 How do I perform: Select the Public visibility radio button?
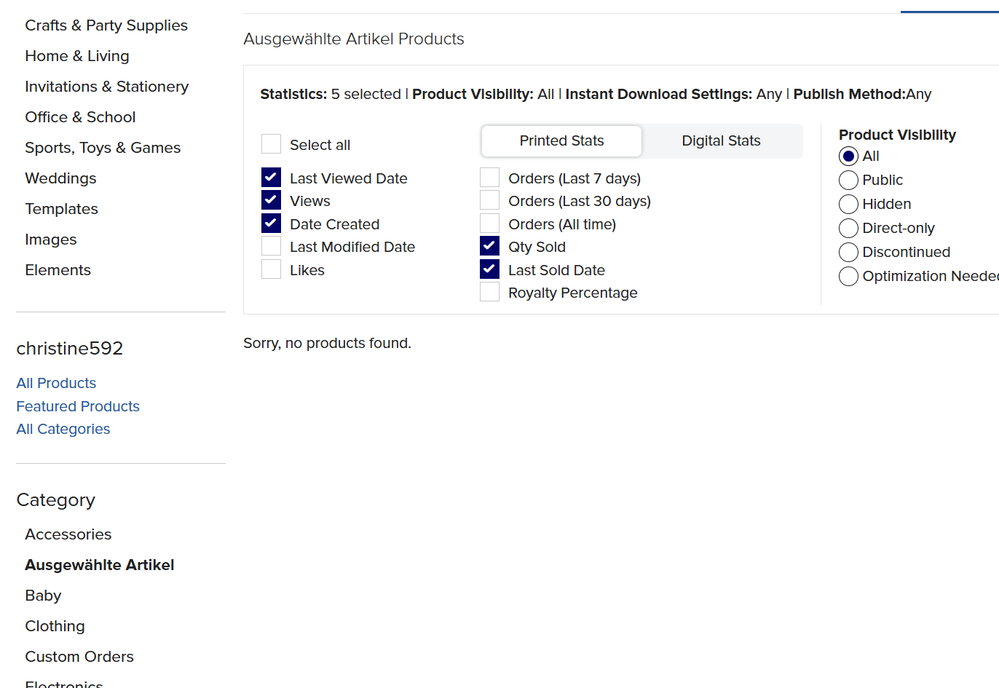pos(849,180)
